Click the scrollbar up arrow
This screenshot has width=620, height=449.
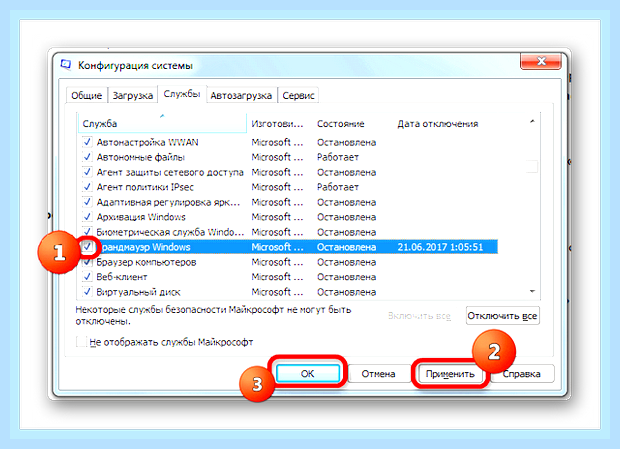pos(532,122)
